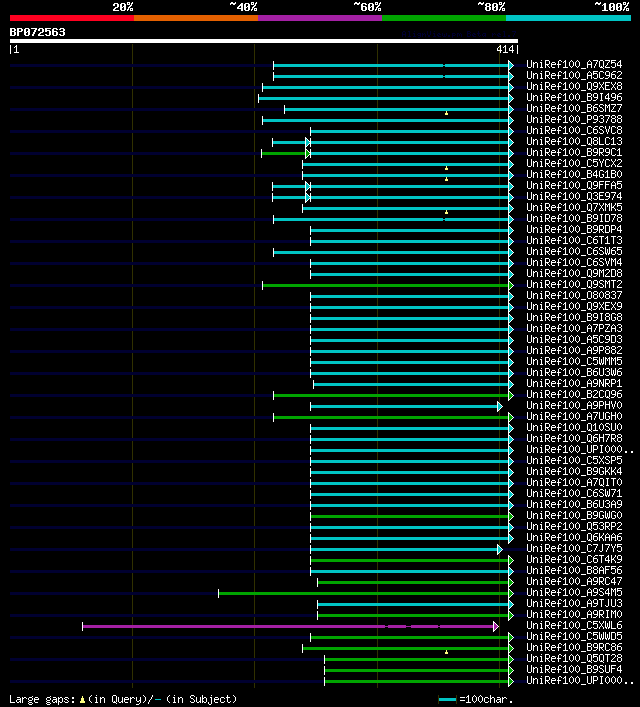Select the UniRef100_B6U3W6 label

click(574, 372)
